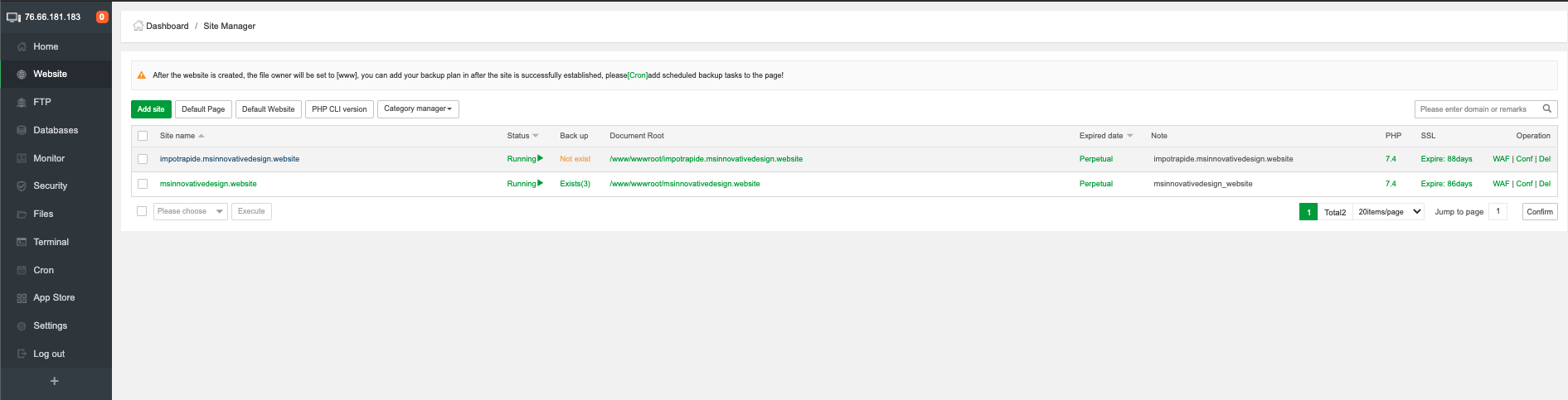Open the 20items/page dropdown

pyautogui.click(x=1389, y=212)
